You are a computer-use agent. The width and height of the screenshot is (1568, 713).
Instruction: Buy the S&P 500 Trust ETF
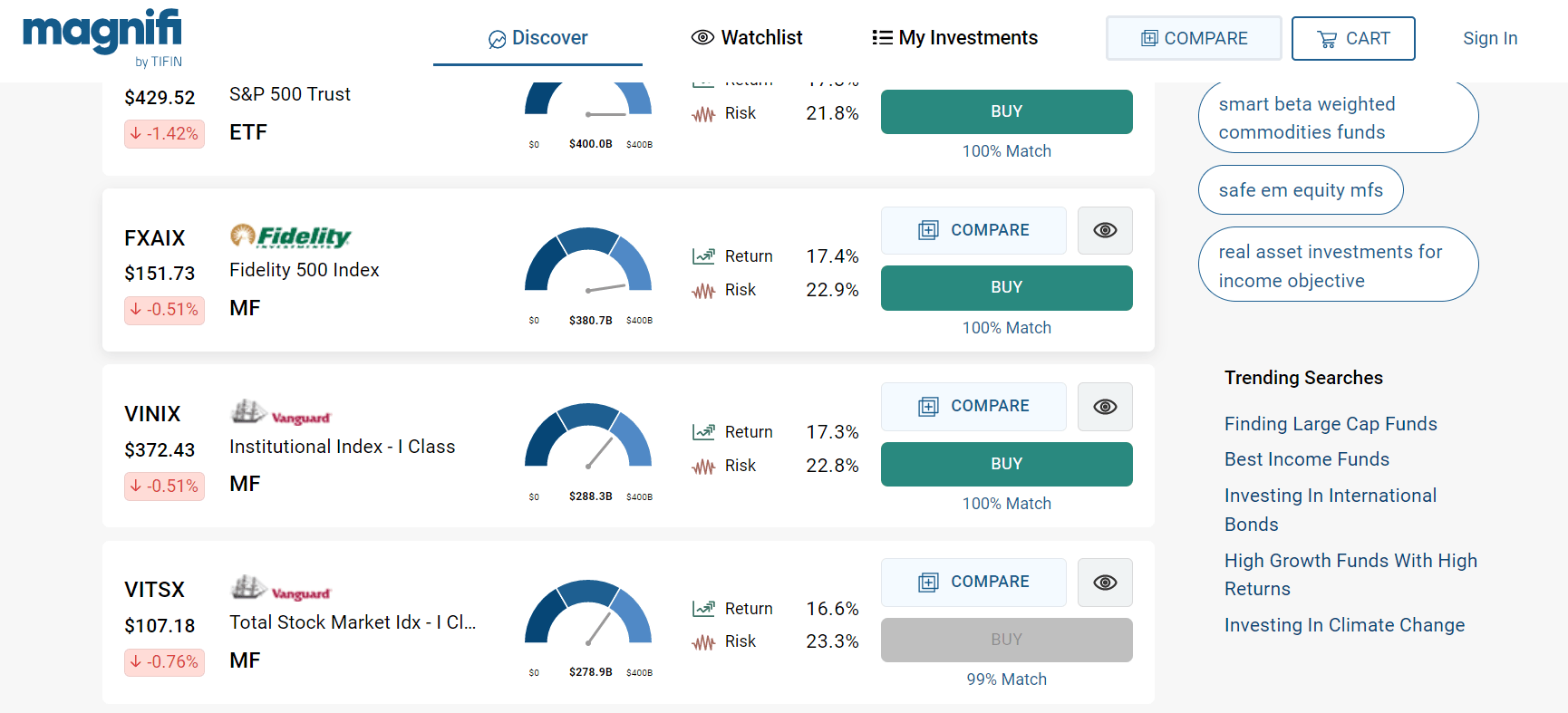pyautogui.click(x=1006, y=111)
